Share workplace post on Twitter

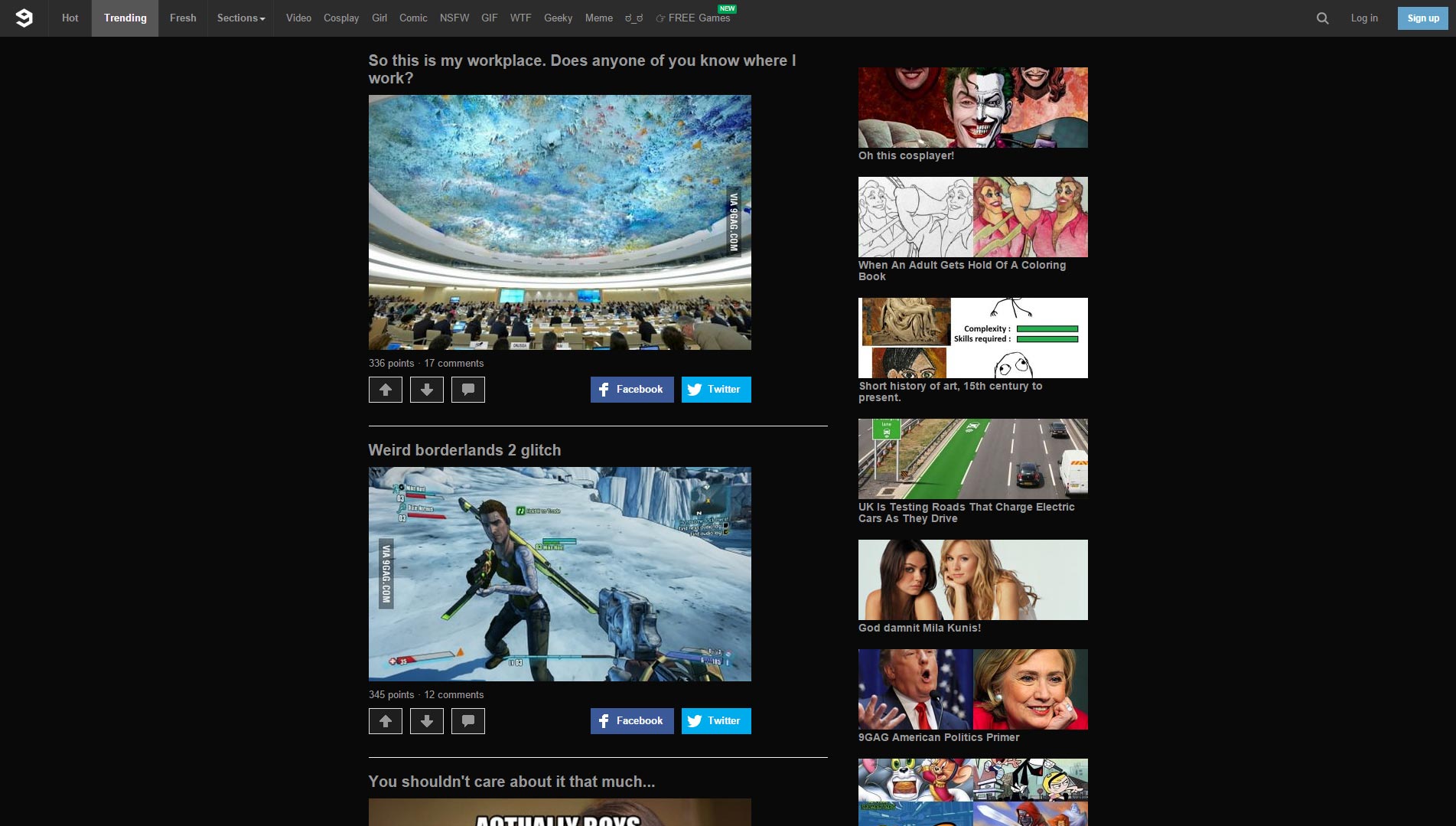pyautogui.click(x=716, y=390)
